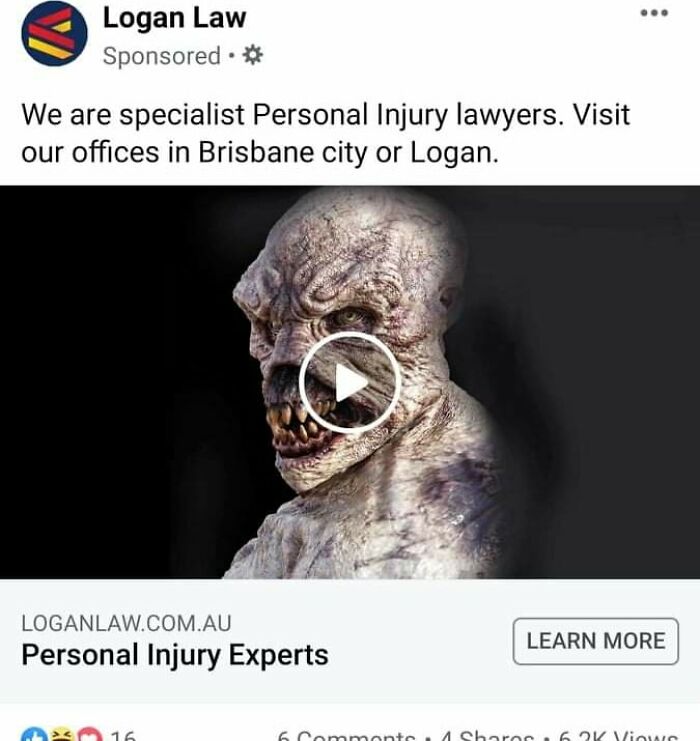
Task: Play the video with the circular play button
Action: coord(350,382)
